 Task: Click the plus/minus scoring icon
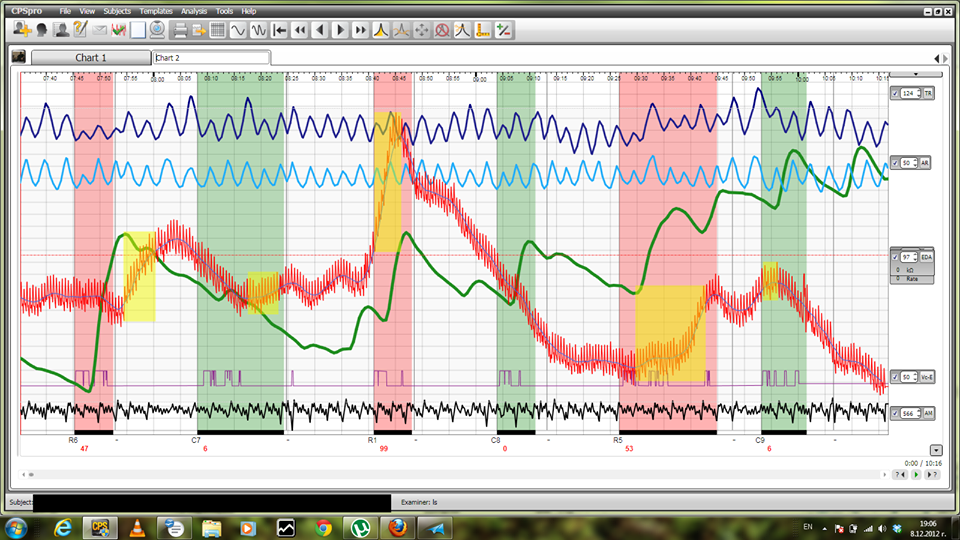503,29
